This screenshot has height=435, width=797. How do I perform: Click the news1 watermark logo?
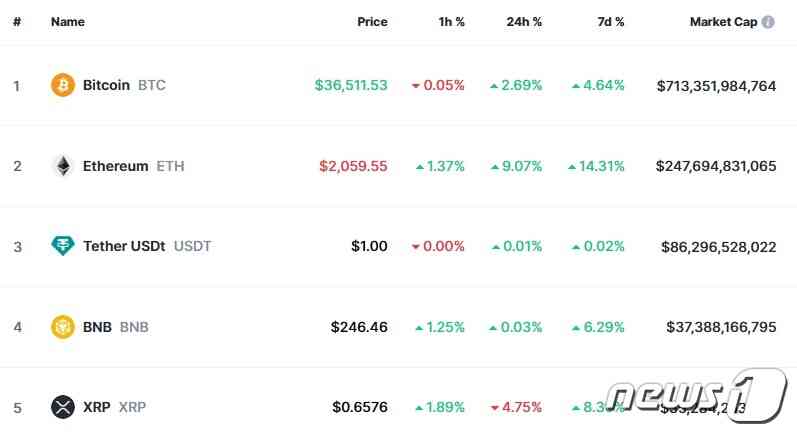pyautogui.click(x=697, y=395)
